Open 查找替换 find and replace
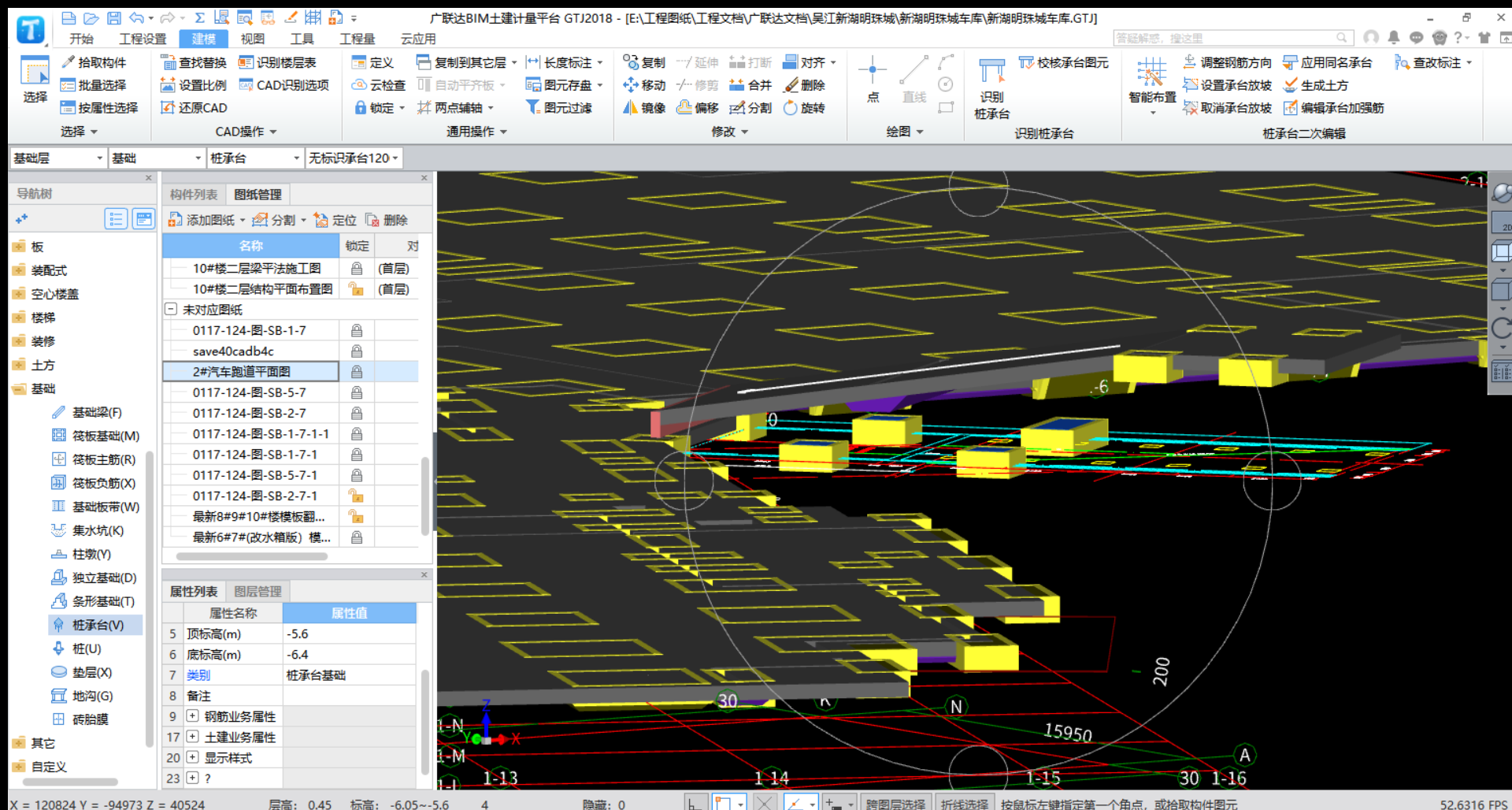Screen dimensions: 1512x810 click(x=193, y=62)
